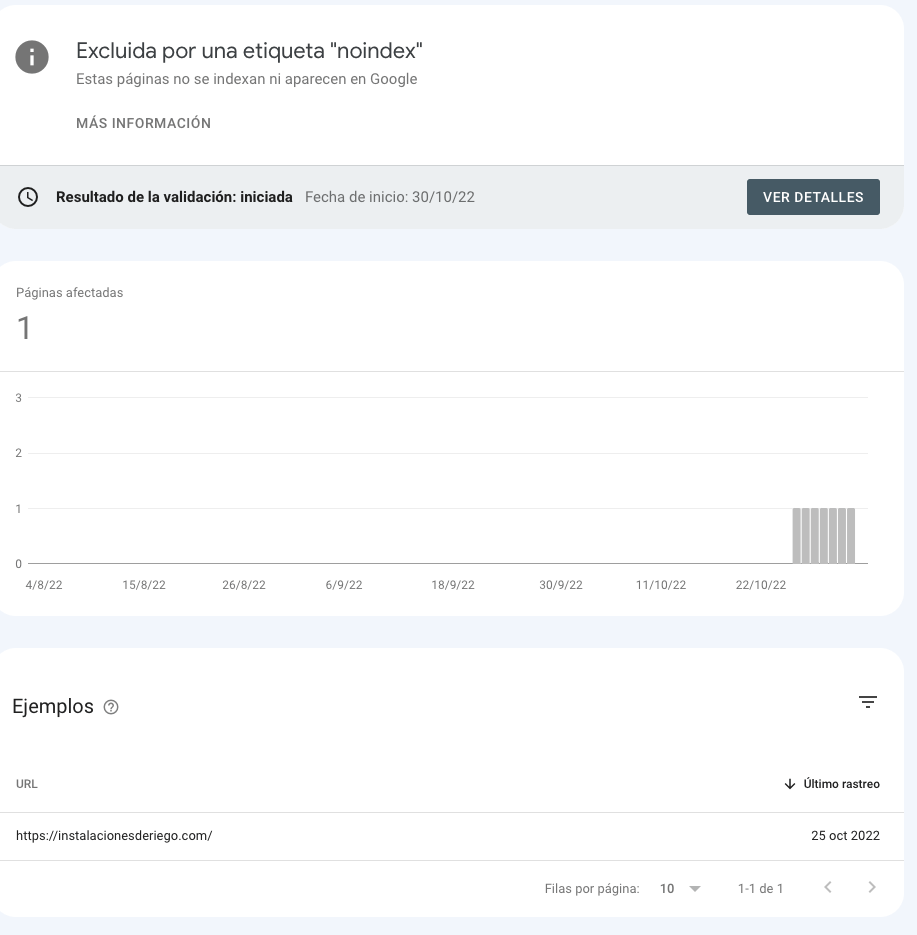The height and width of the screenshot is (935, 917).
Task: Open MÁS INFORMACIÓN link
Action: [x=143, y=123]
